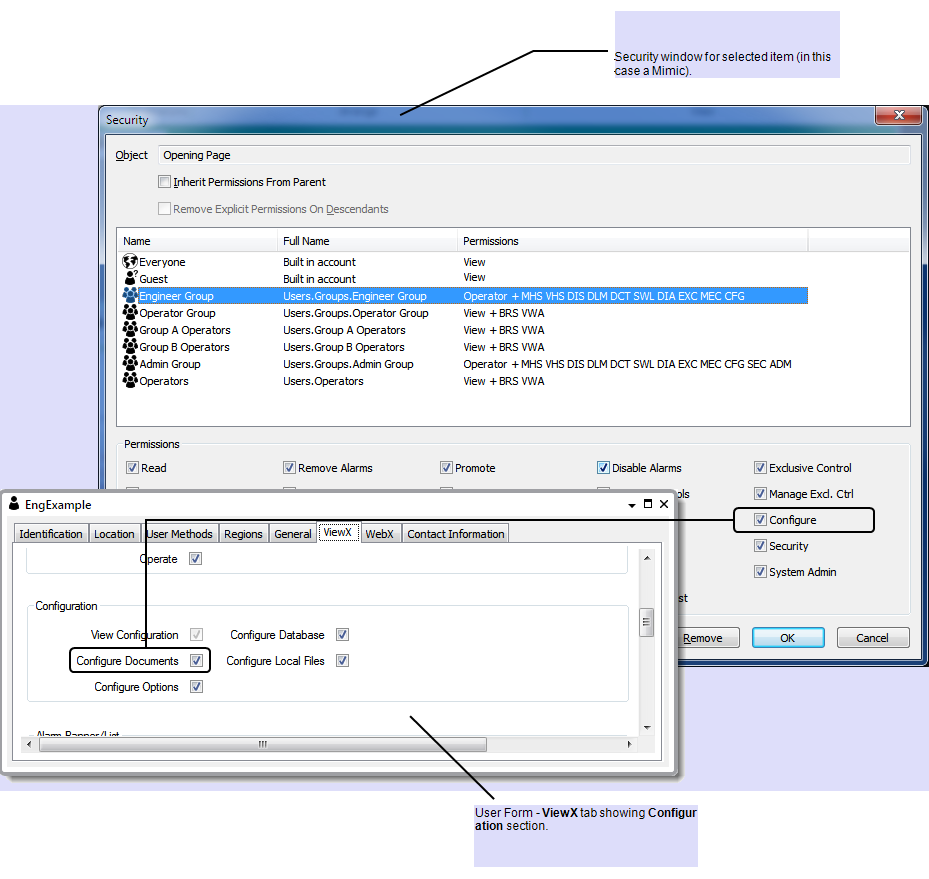
Task: Click the Operator Group icon
Action: coord(129,313)
